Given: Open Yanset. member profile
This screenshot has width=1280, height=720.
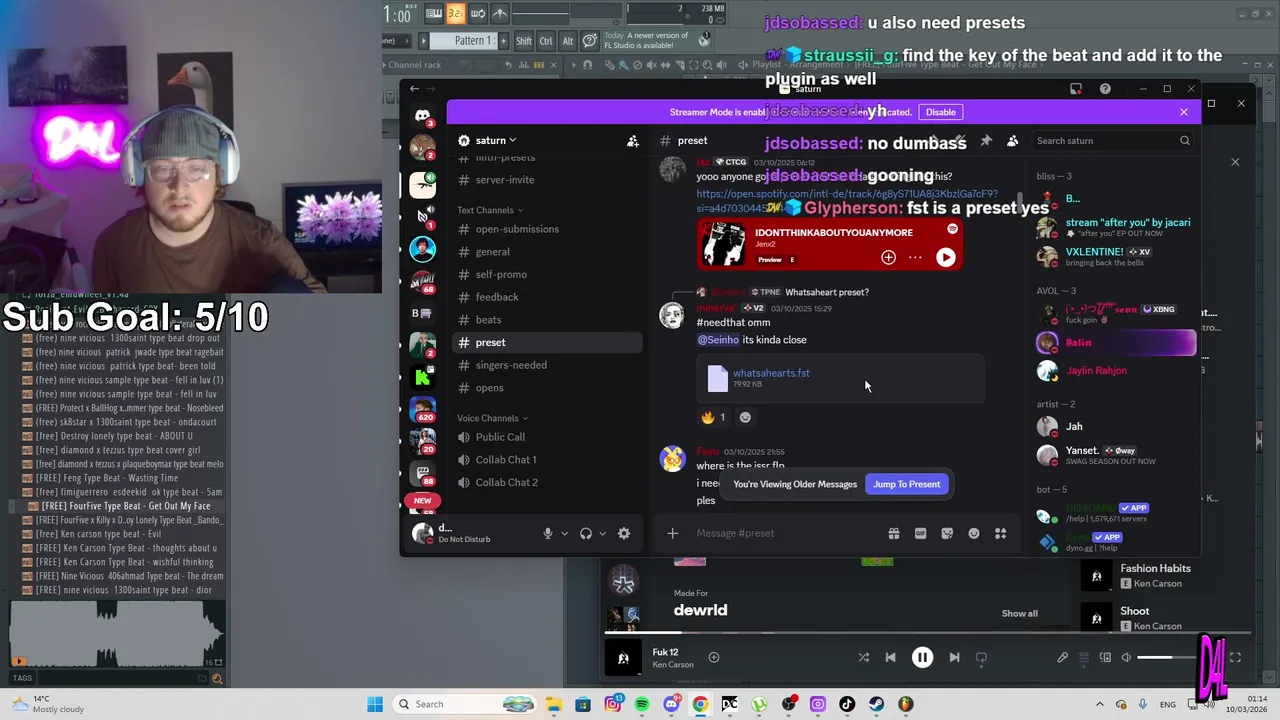Looking at the screenshot, I should (x=1115, y=455).
